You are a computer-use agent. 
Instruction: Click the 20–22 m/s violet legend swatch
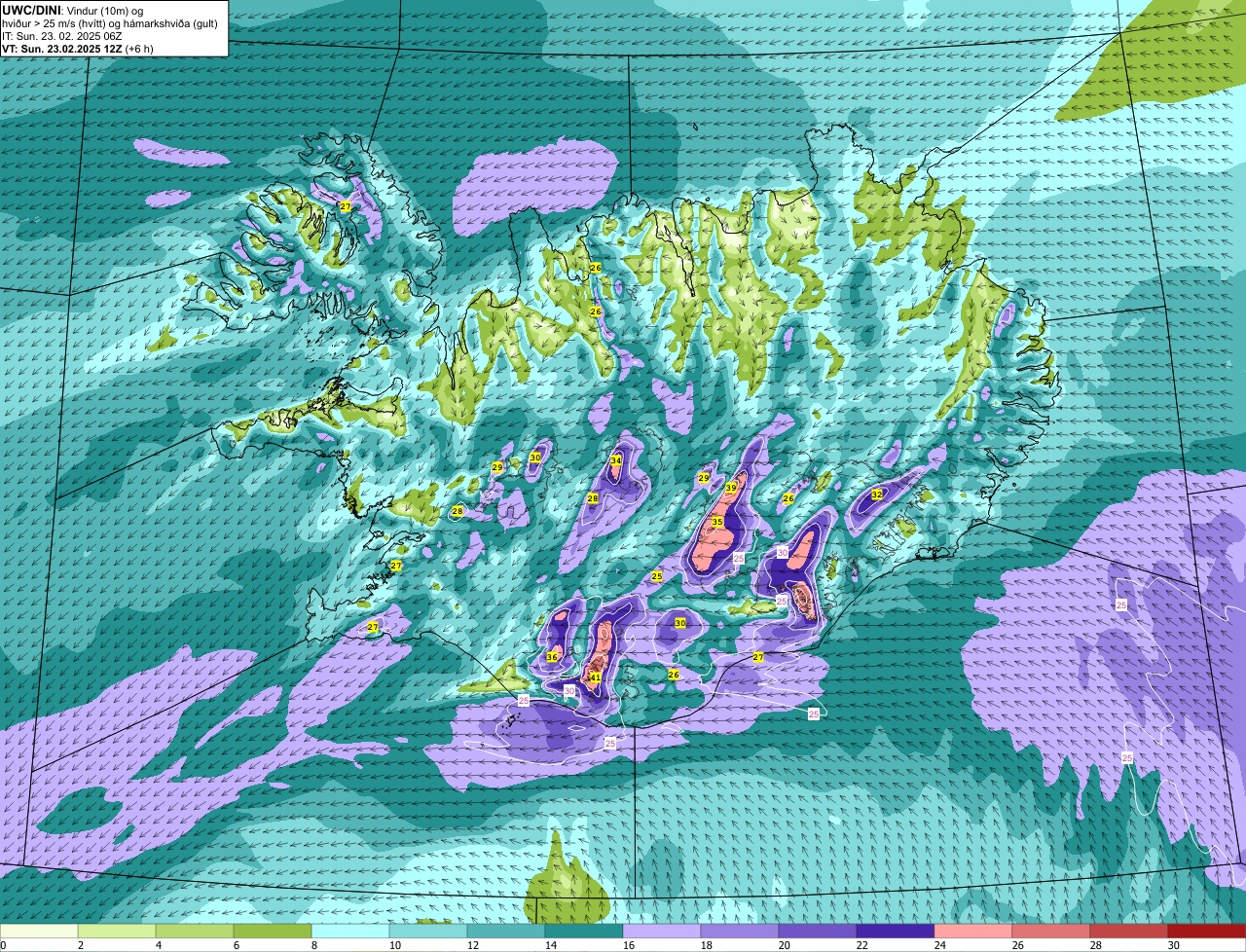pos(818,932)
